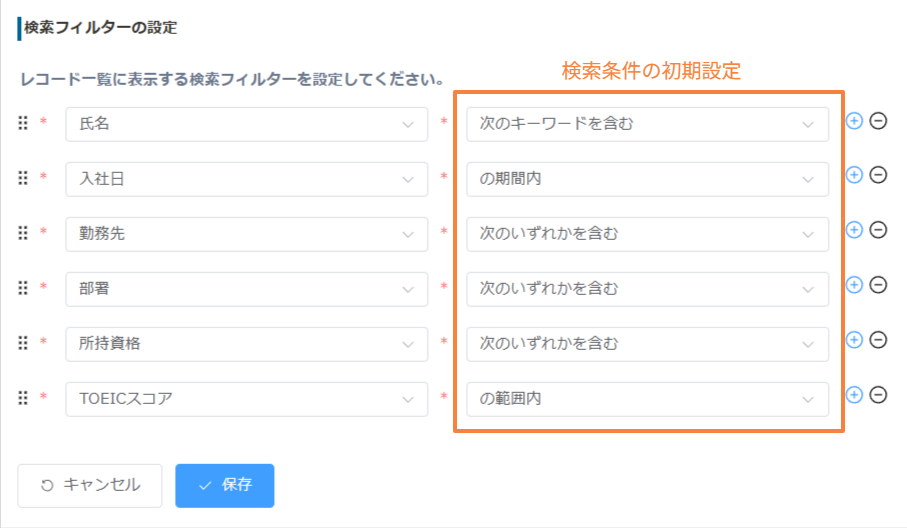This screenshot has height=528, width=907.
Task: Open the の範囲内 condition dropdown
Action: click(647, 398)
